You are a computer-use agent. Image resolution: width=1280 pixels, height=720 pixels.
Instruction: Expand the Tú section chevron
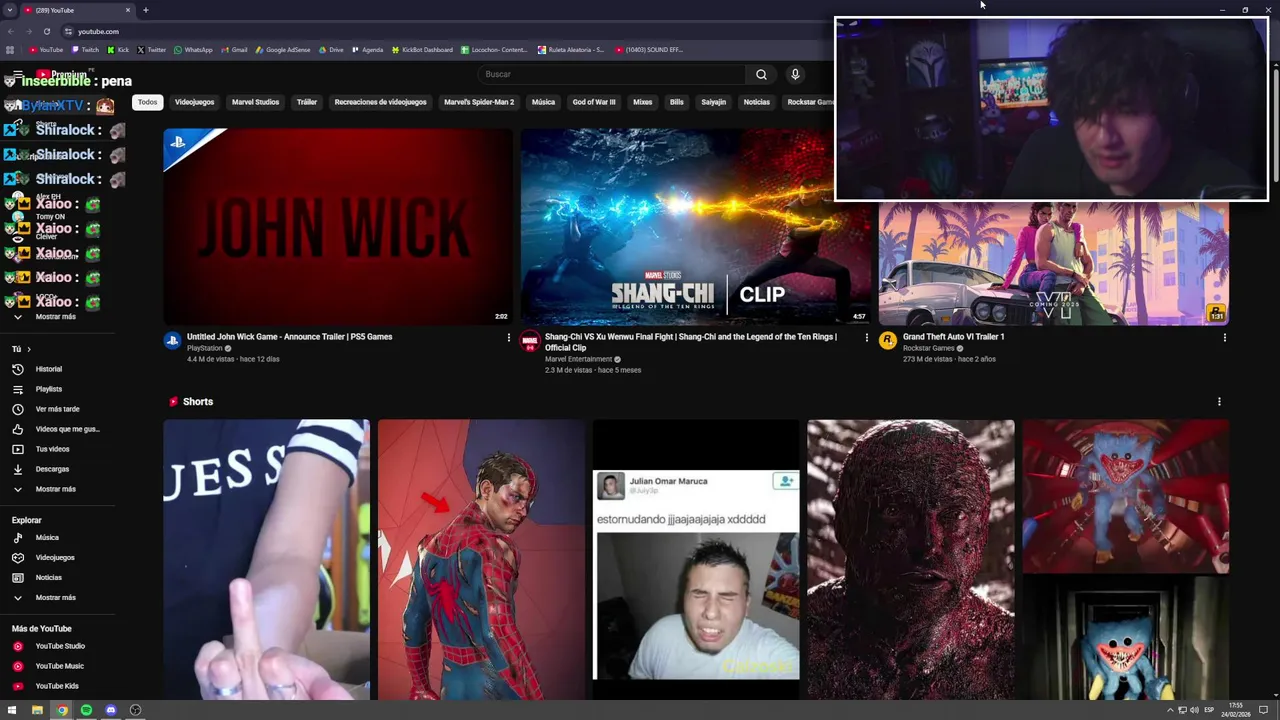(29, 349)
